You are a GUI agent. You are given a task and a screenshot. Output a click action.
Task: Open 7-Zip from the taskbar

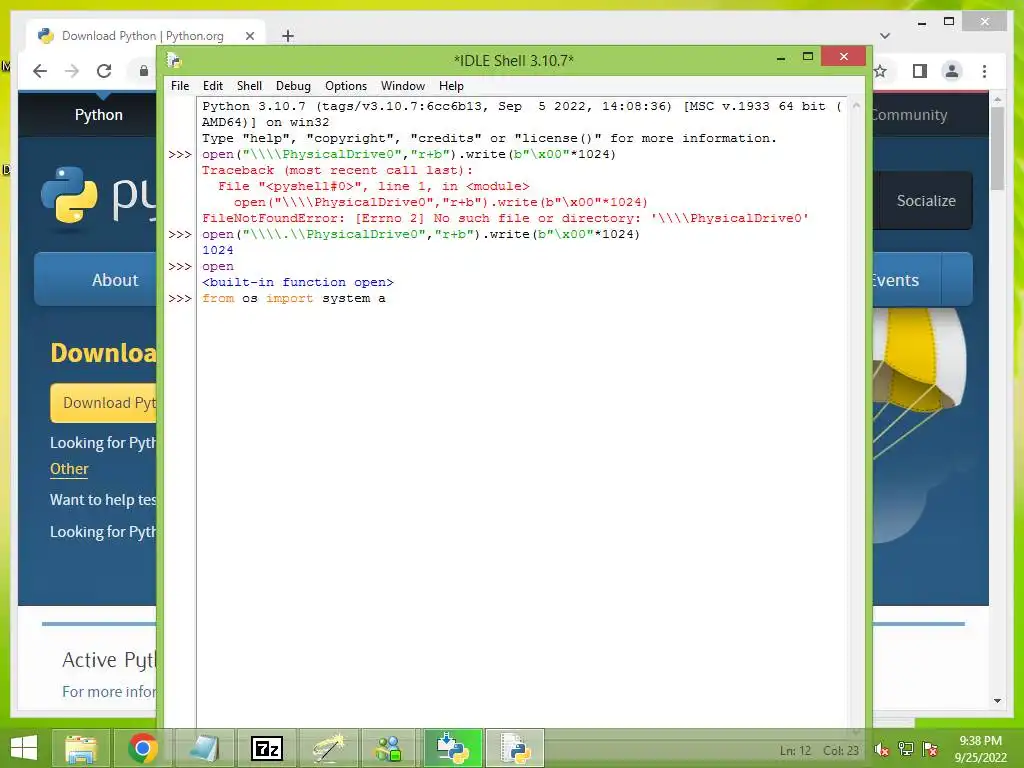[x=266, y=748]
